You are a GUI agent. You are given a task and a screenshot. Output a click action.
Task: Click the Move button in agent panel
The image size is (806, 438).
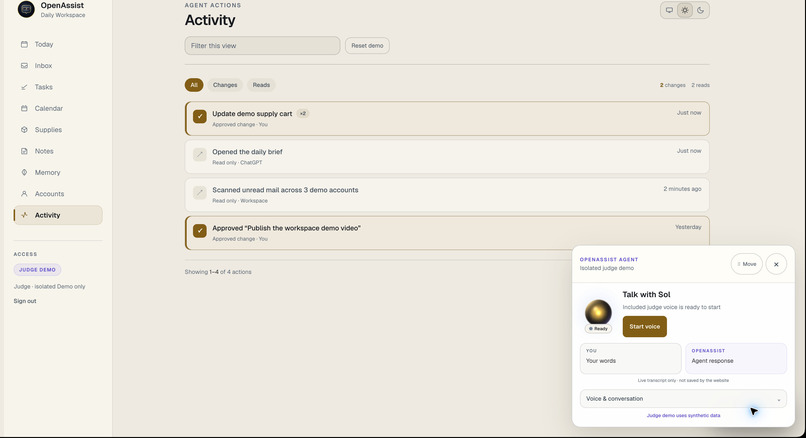(x=747, y=264)
